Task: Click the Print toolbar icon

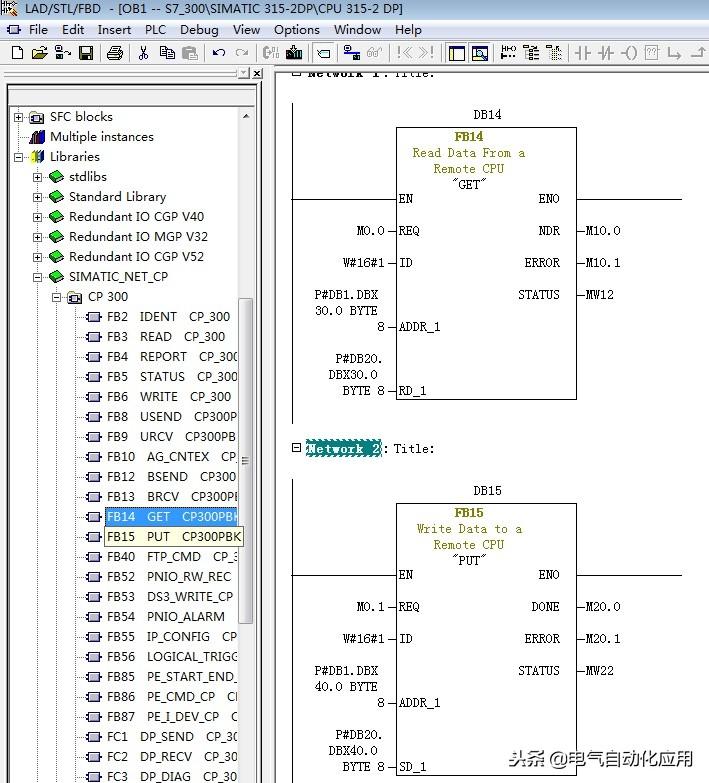Action: click(x=115, y=53)
